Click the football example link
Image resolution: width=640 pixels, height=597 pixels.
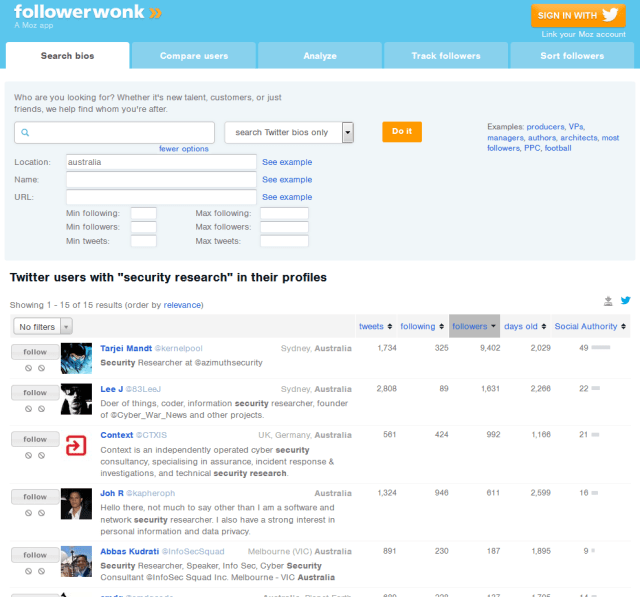558,148
